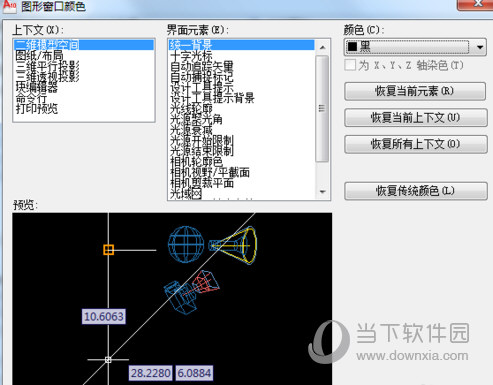Click the yellow spotlight cone glyph in preview

[233, 245]
